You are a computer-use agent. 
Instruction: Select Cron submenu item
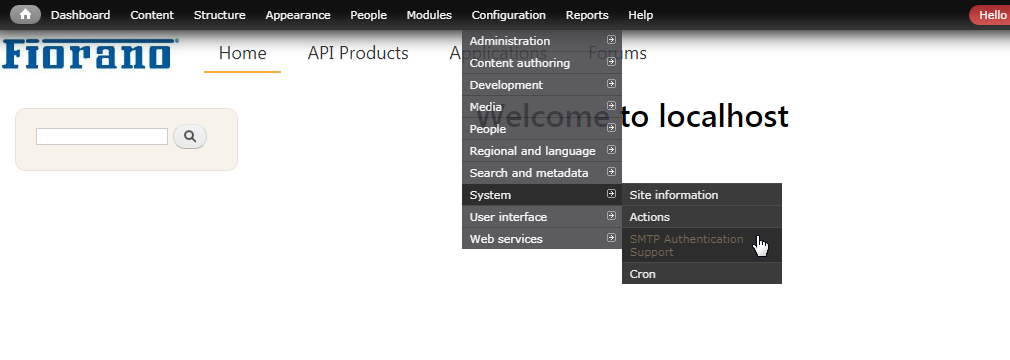point(701,274)
